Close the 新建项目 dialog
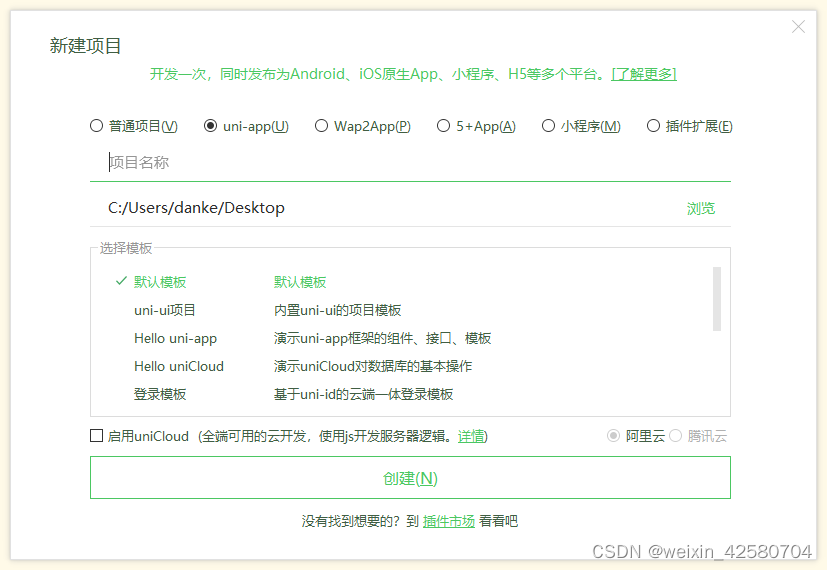Screen dimensions: 827x570 coord(798,26)
